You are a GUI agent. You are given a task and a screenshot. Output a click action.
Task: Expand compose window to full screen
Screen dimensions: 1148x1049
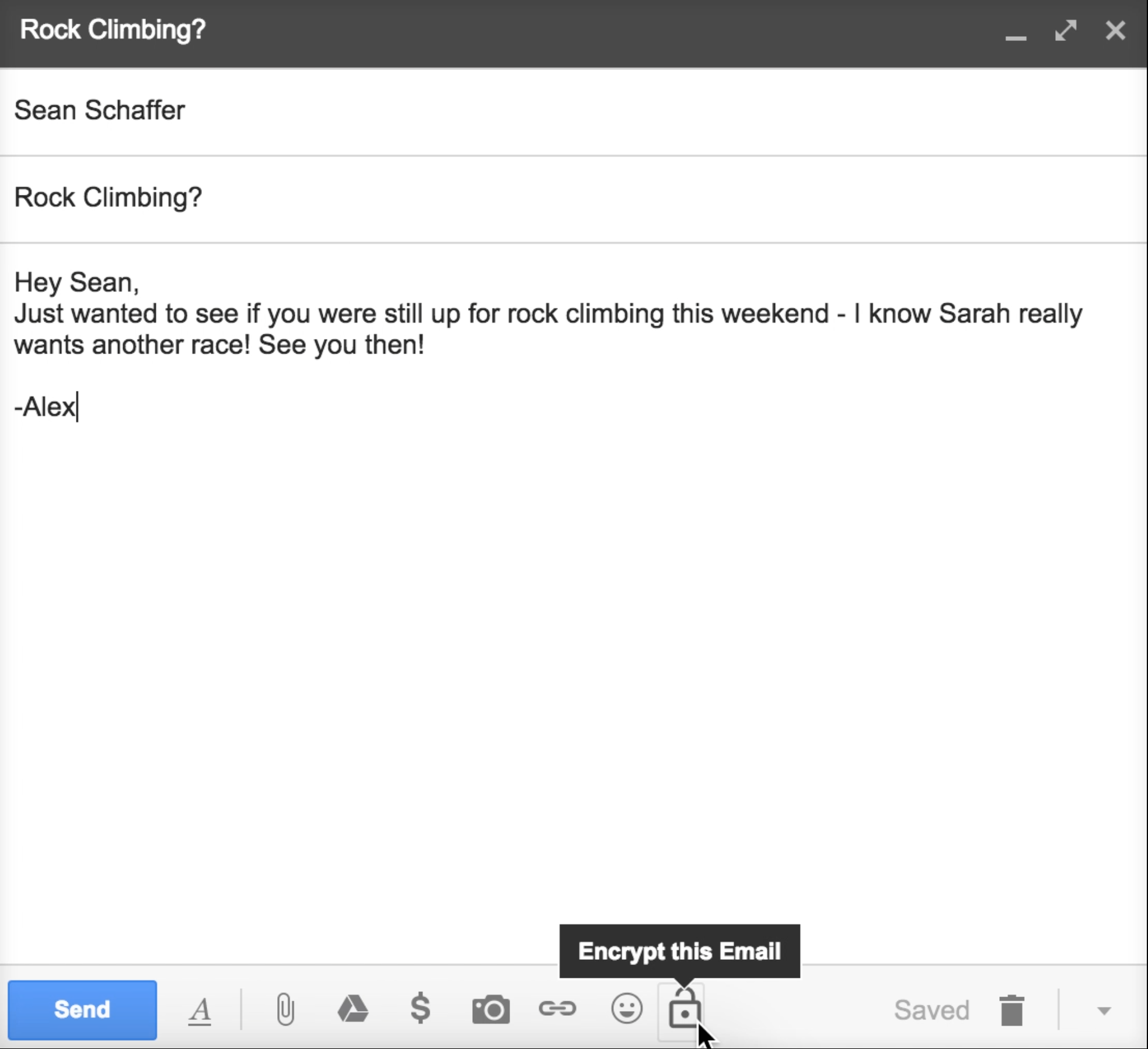pyautogui.click(x=1066, y=30)
